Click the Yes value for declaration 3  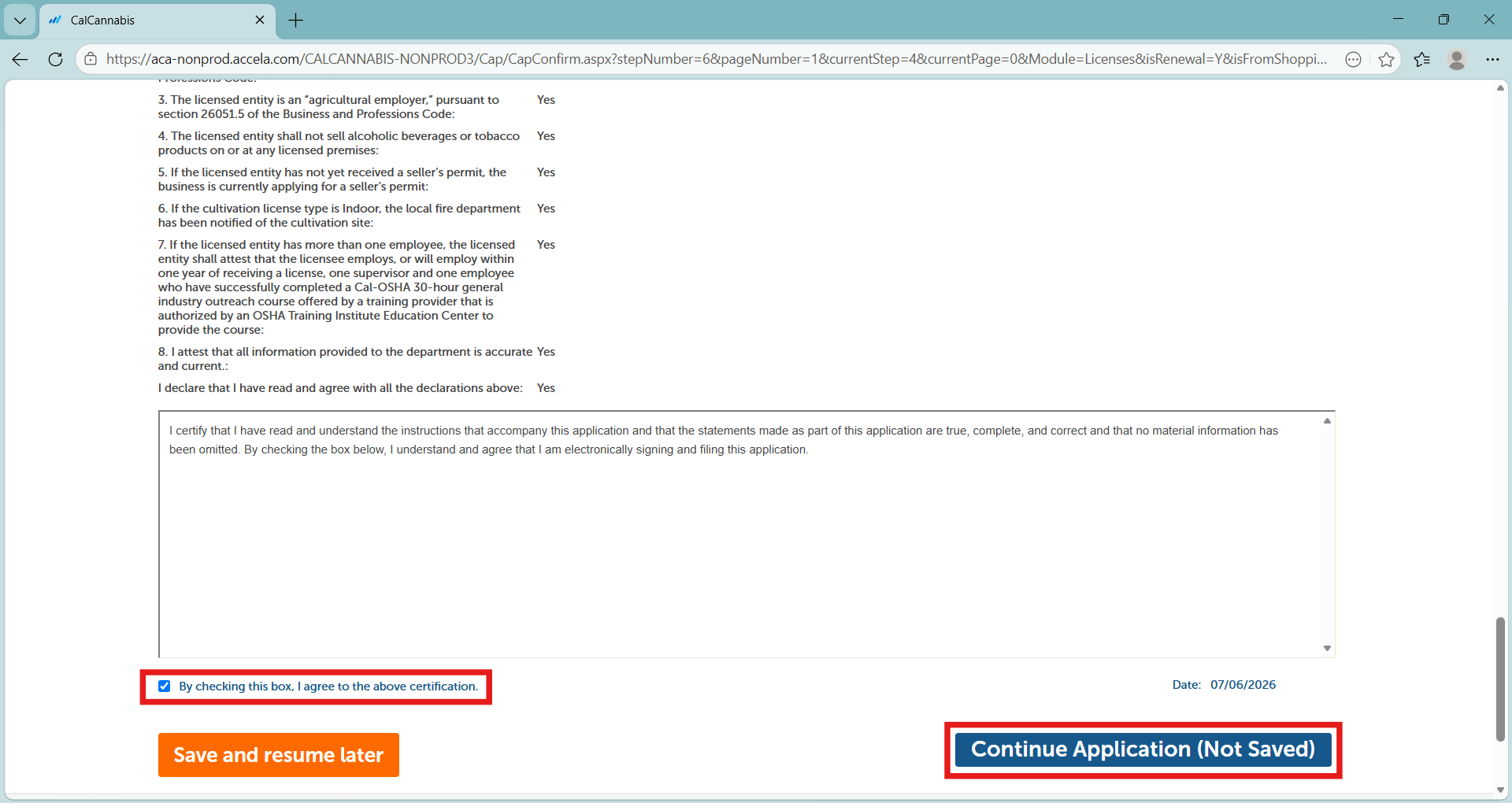[546, 100]
